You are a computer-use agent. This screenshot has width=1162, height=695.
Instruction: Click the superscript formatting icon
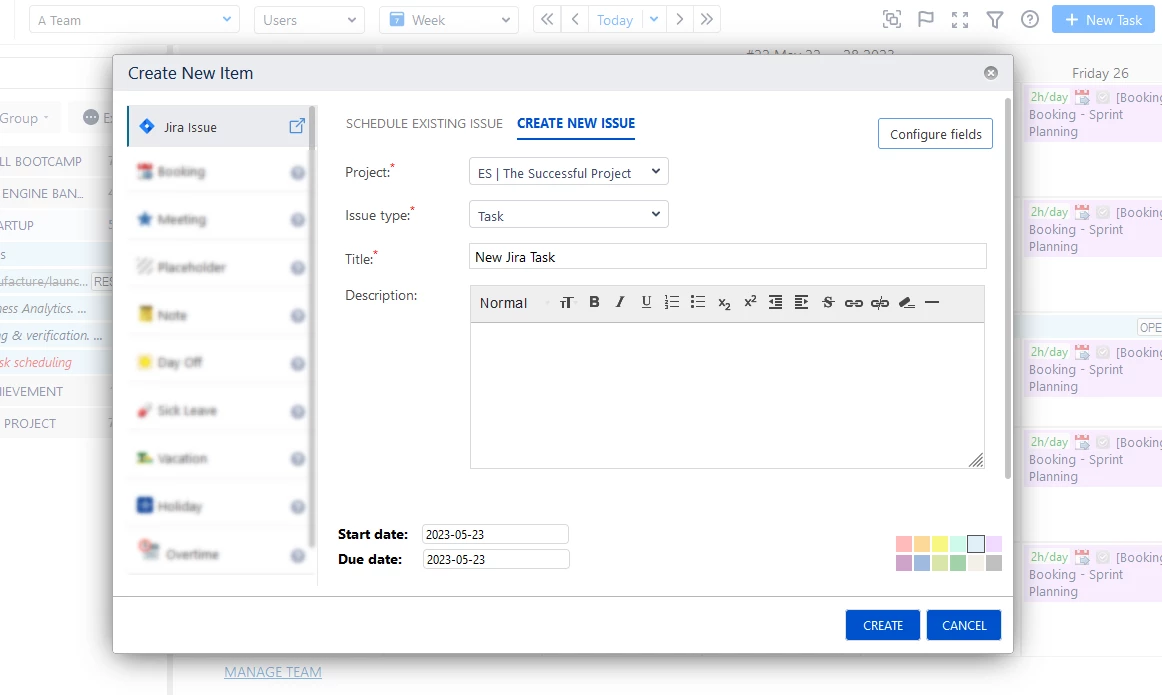click(750, 302)
